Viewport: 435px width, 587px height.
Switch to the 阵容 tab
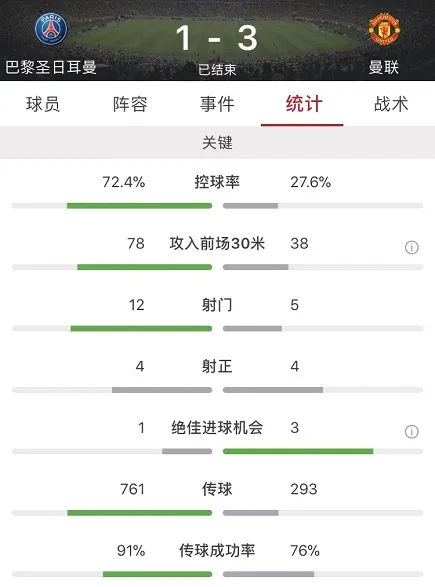tap(130, 104)
